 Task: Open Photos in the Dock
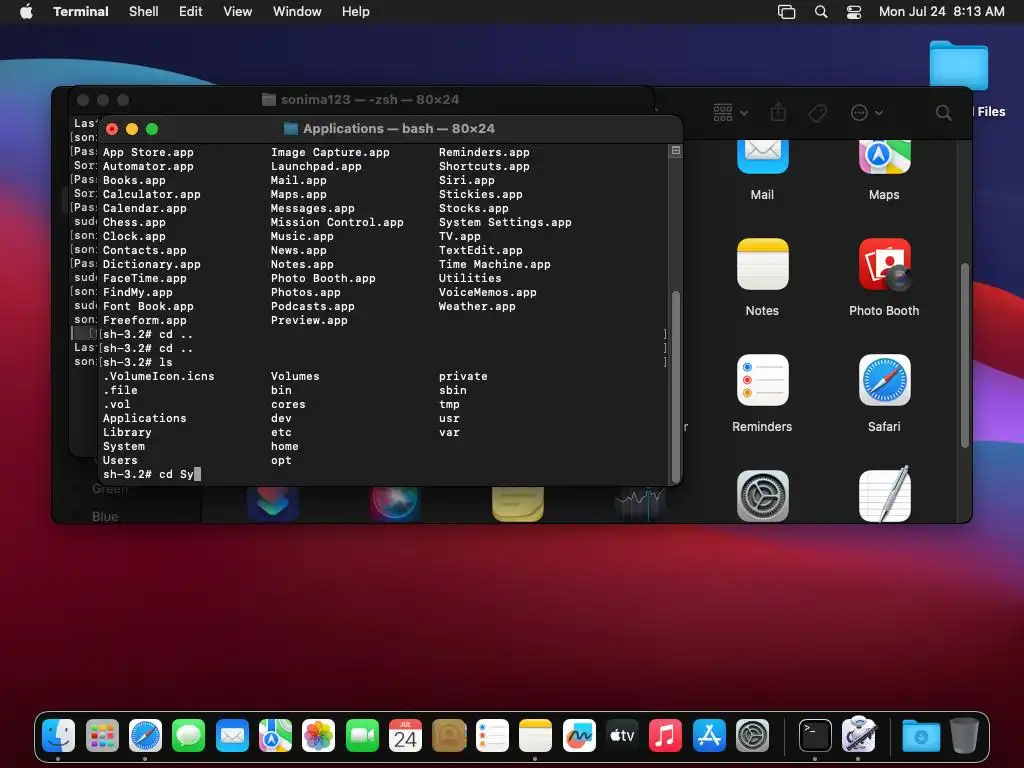pos(319,735)
